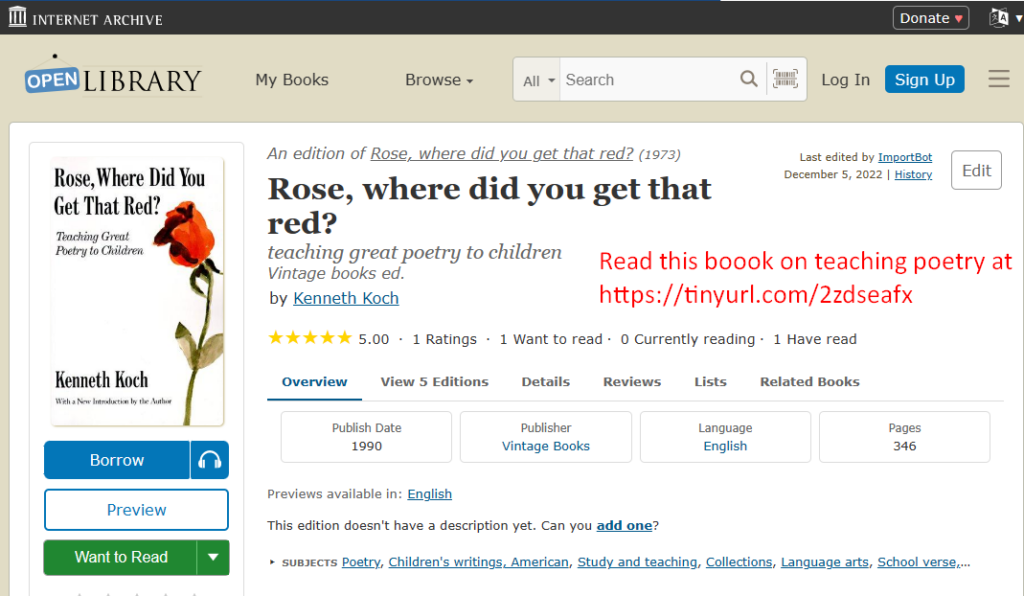This screenshot has height=596, width=1024.
Task: Open the Vintage Books publisher link
Action: coord(545,446)
